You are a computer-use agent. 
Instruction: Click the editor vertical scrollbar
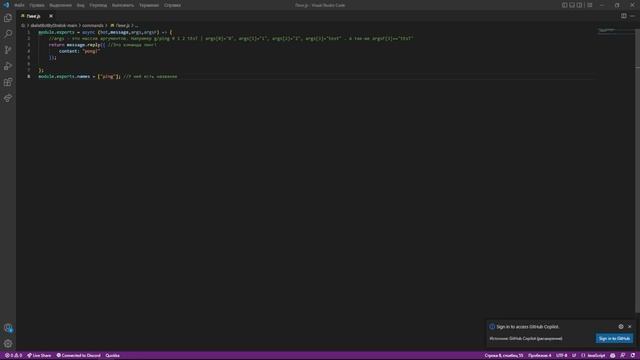[638, 171]
